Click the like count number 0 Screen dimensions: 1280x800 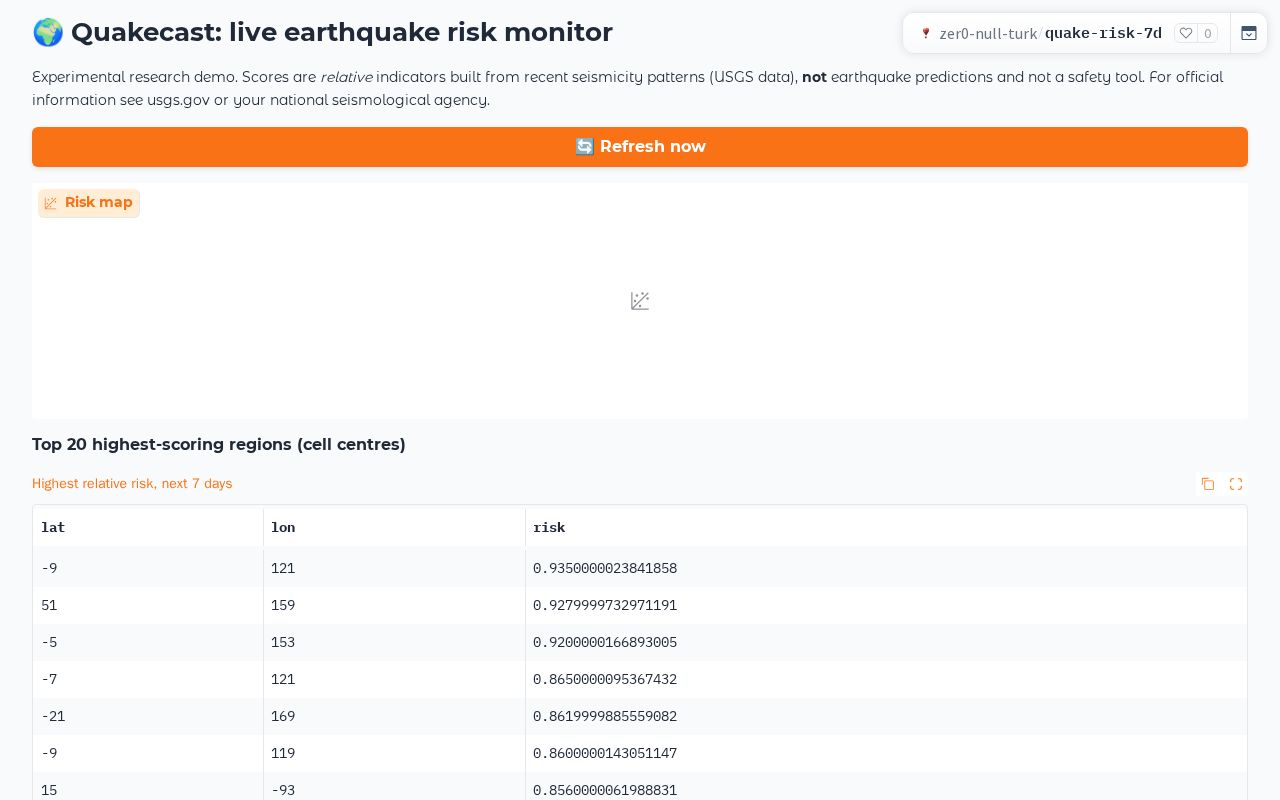[x=1208, y=33]
